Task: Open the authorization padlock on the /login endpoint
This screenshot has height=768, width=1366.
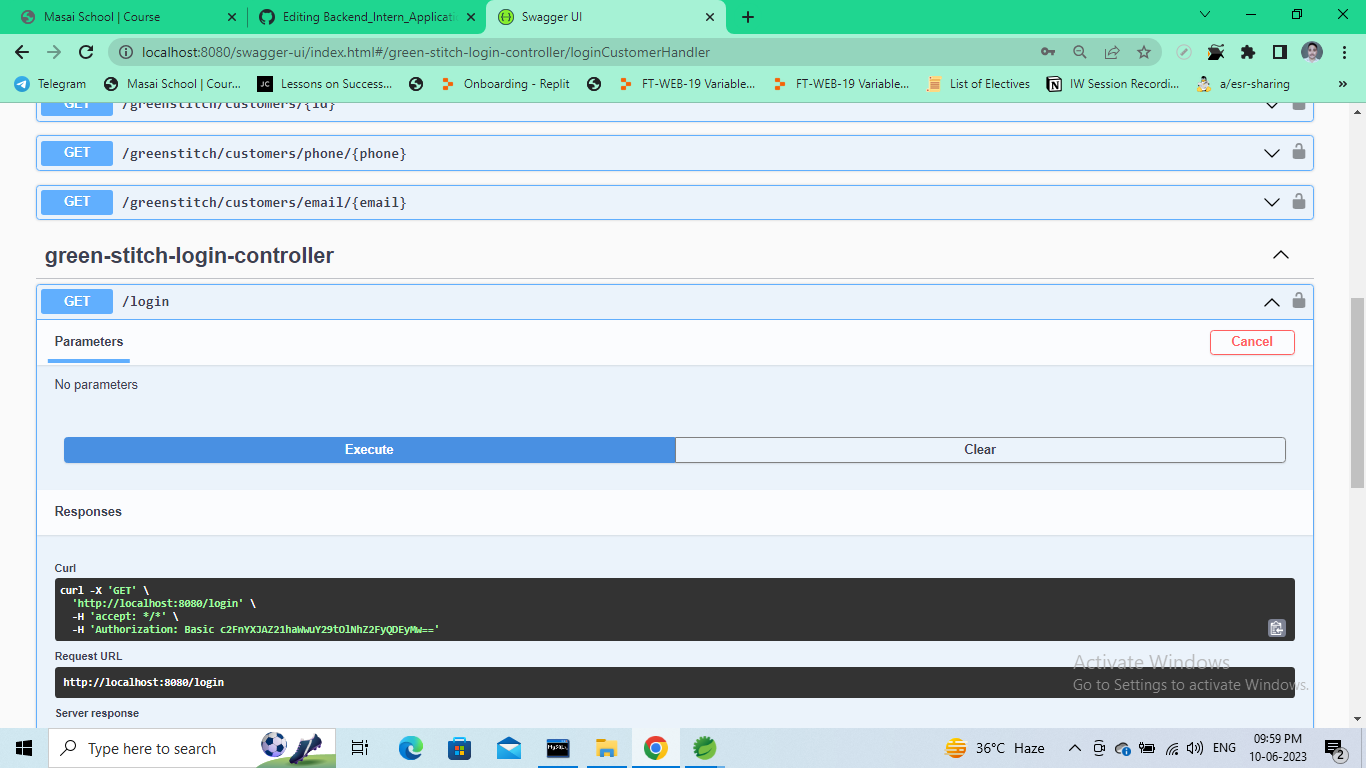Action: (x=1298, y=301)
